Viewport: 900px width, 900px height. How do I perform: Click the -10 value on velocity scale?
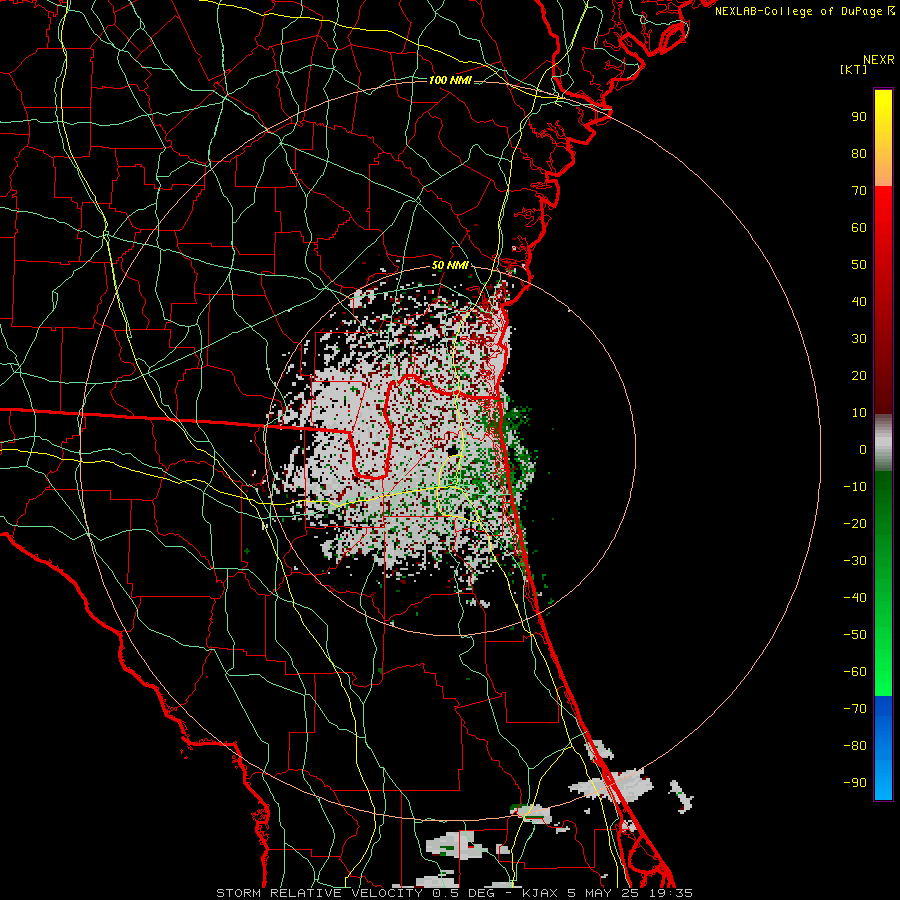(x=855, y=487)
